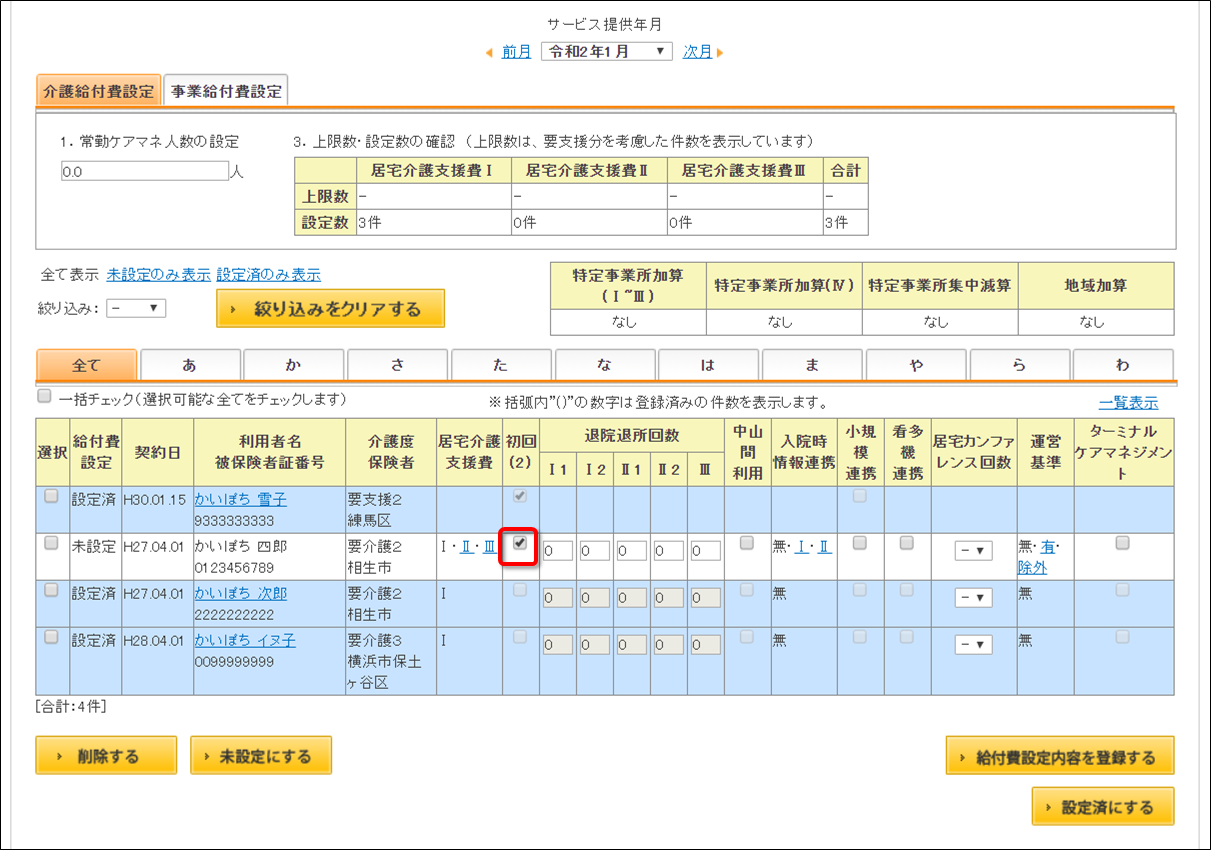This screenshot has height=850, width=1211.
Task: Toggle 中山間利用 checkbox for かいぽち 四郎
Action: [747, 543]
